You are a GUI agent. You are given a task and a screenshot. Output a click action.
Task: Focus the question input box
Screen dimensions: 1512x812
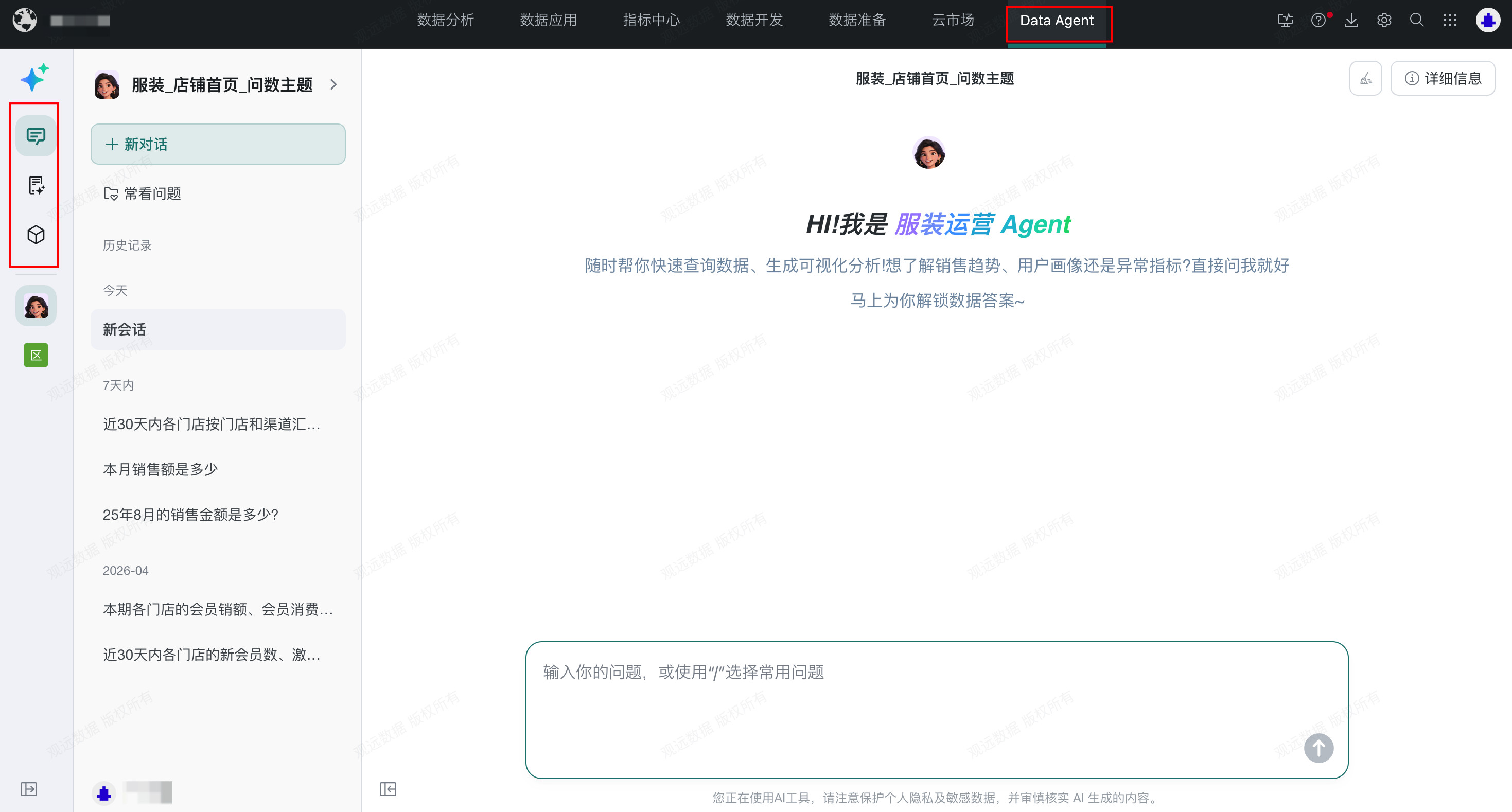[937, 709]
